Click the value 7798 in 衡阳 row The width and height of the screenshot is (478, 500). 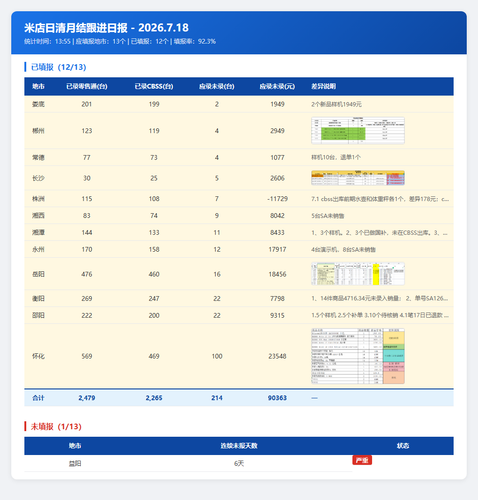(277, 298)
